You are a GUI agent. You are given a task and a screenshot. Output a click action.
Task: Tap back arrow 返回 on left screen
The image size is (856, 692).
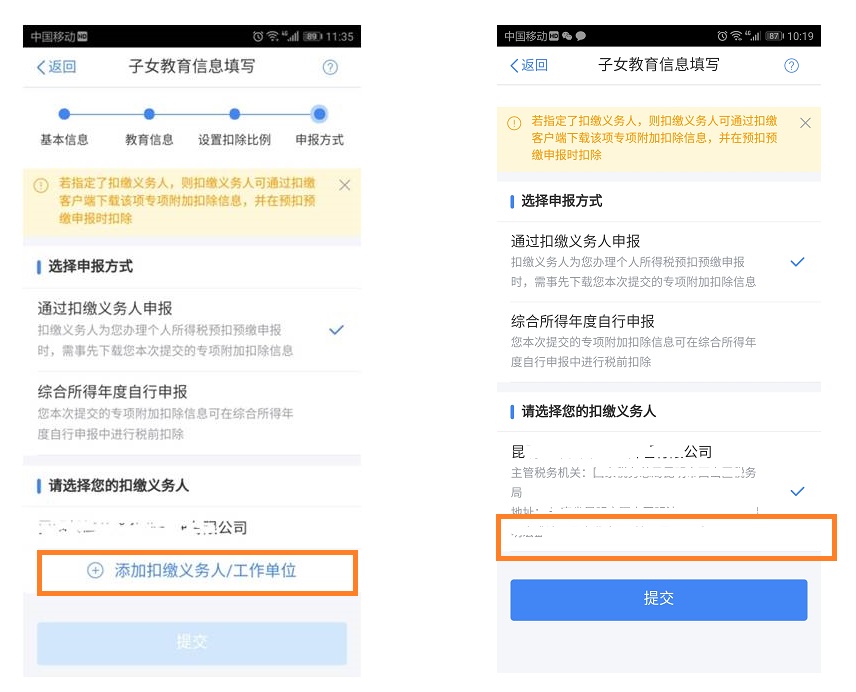(56, 67)
